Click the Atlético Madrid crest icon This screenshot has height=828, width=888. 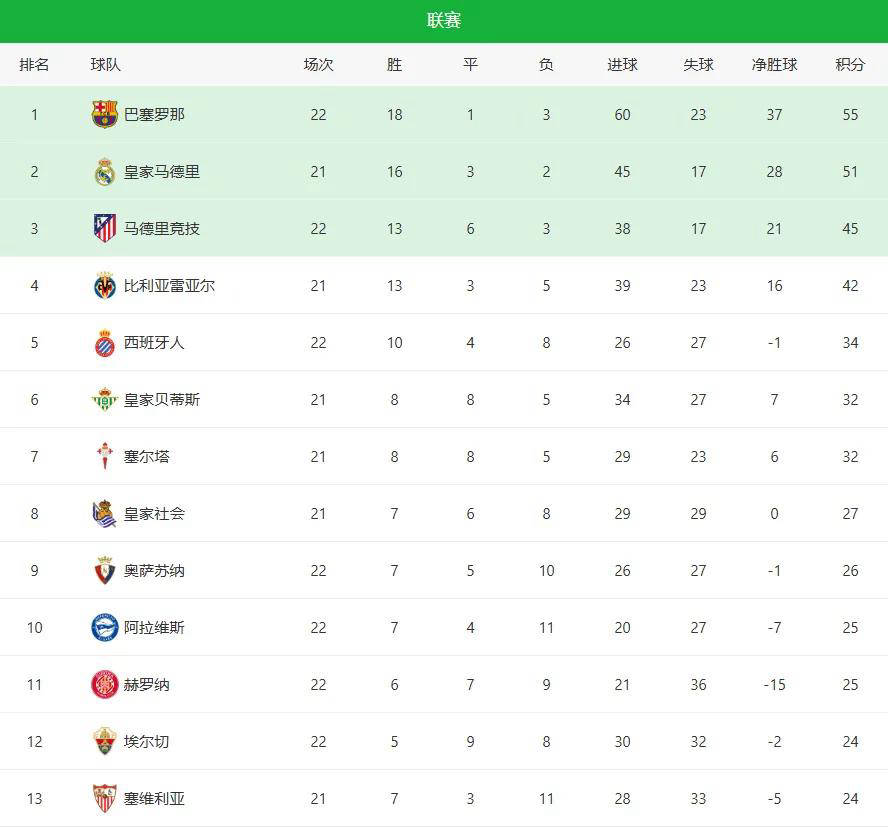[104, 228]
